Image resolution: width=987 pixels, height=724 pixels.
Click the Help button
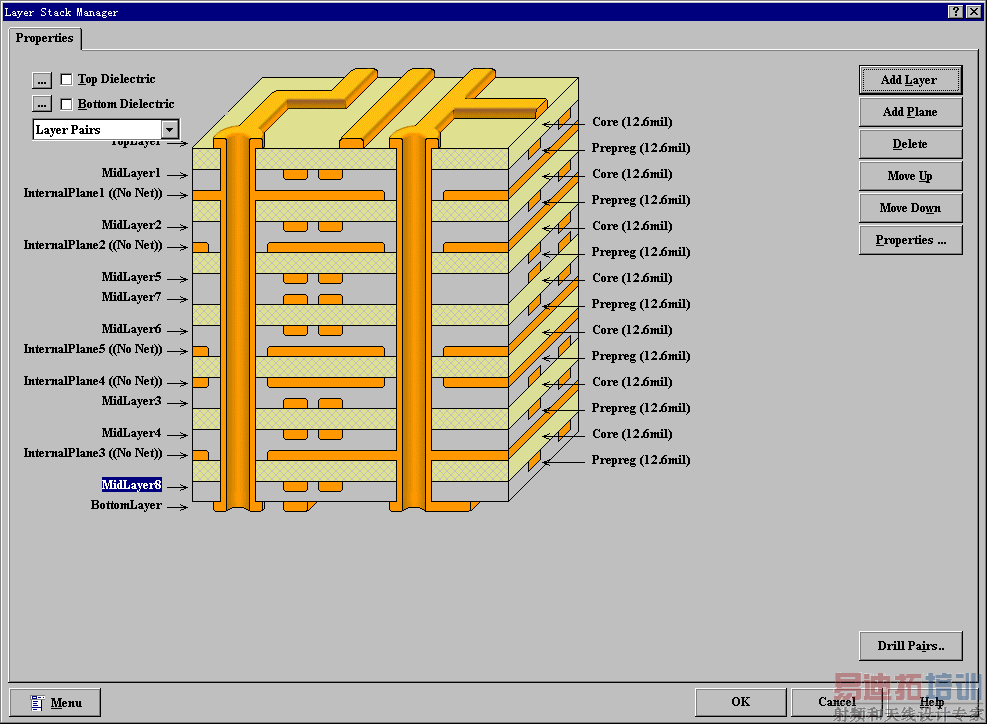(x=932, y=702)
